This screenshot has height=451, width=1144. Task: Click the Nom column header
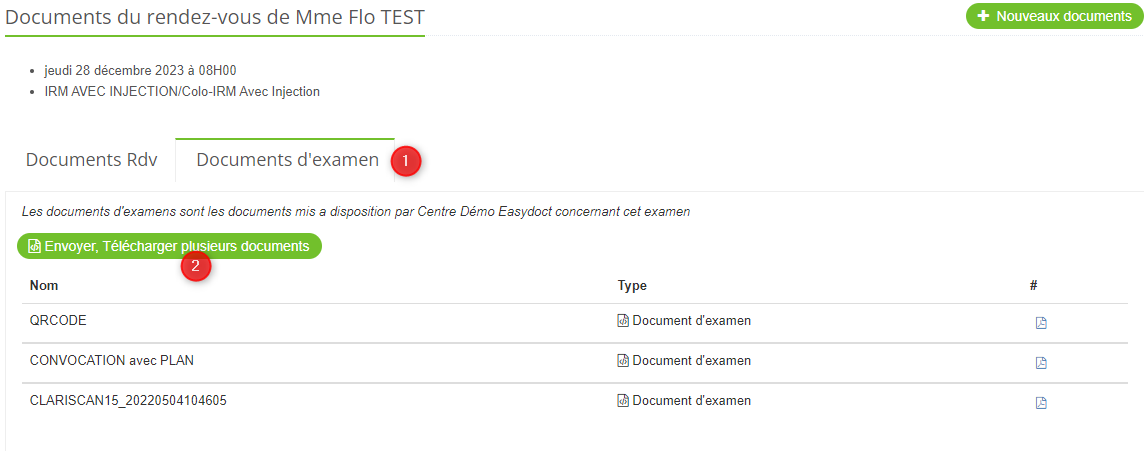pyautogui.click(x=44, y=286)
